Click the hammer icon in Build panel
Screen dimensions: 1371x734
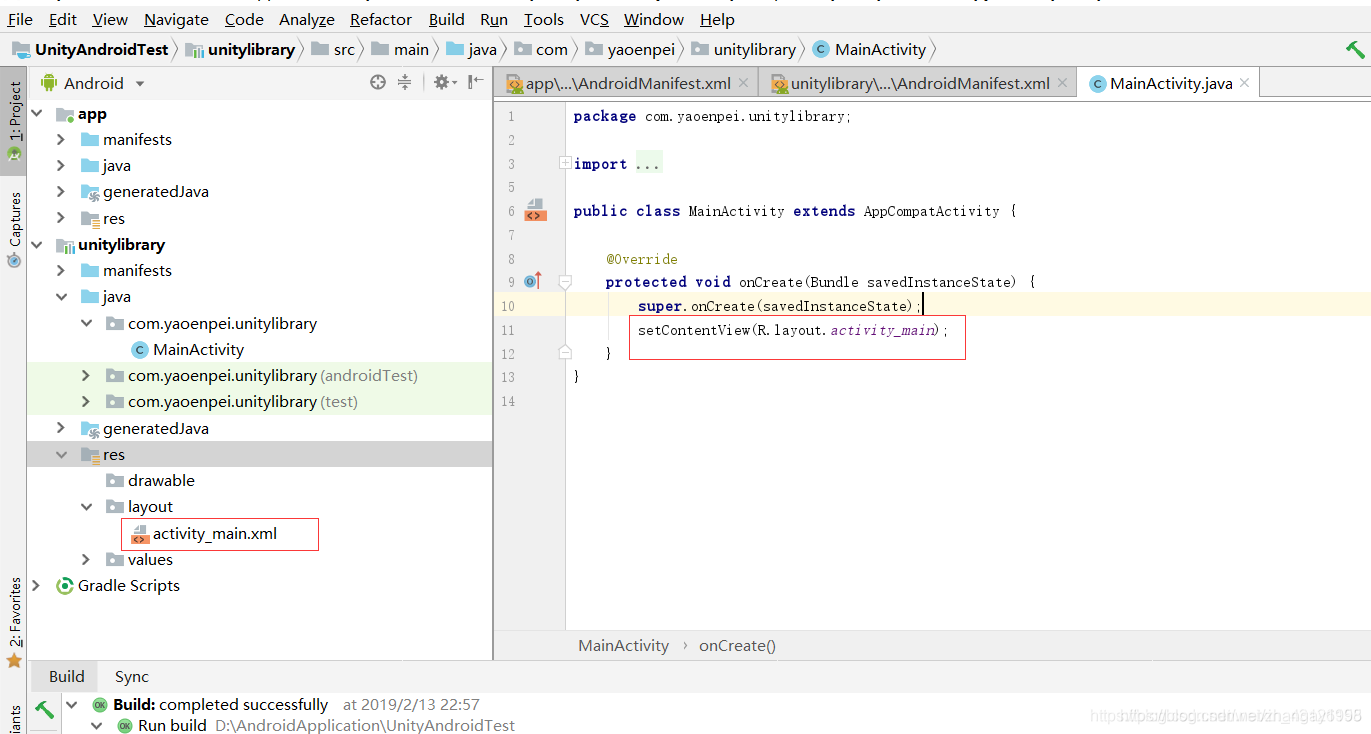point(45,710)
